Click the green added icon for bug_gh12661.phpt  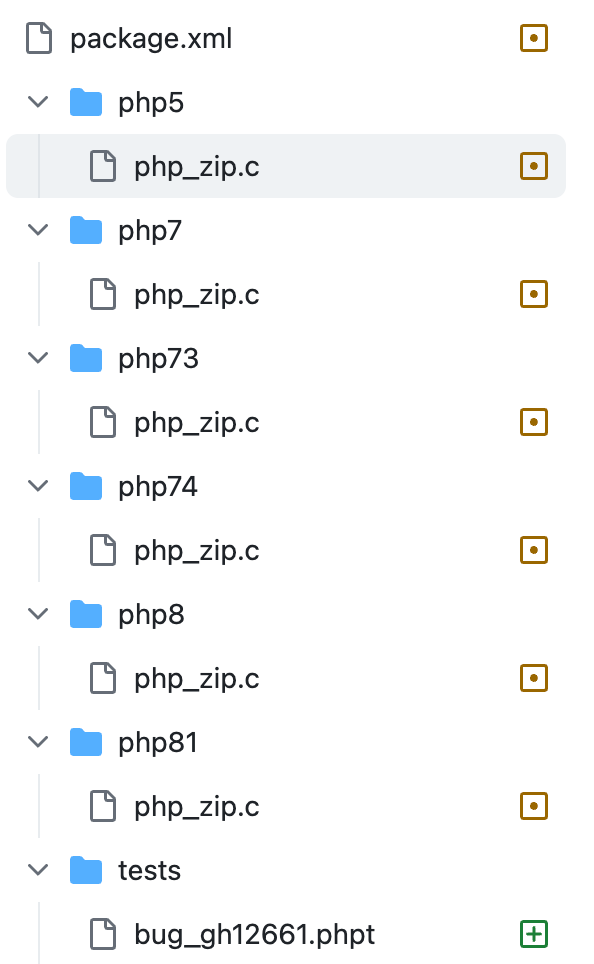[x=533, y=934]
